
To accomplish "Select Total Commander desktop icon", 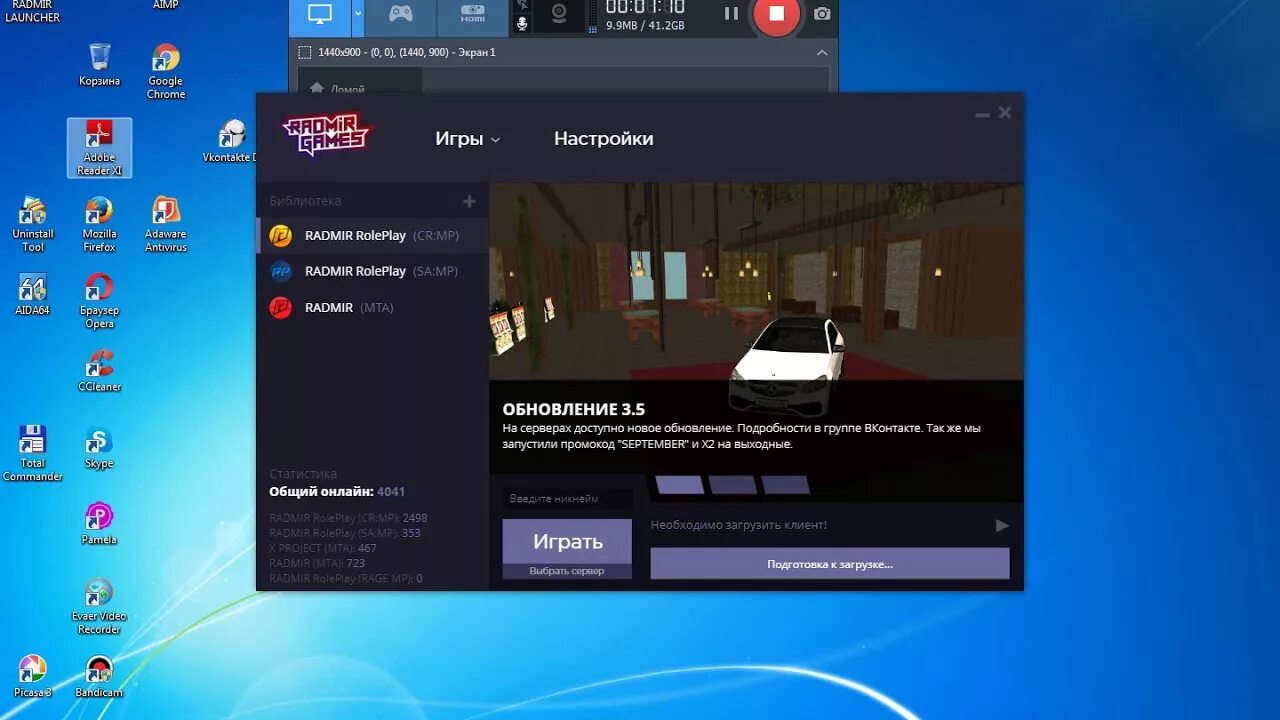I will [x=33, y=454].
